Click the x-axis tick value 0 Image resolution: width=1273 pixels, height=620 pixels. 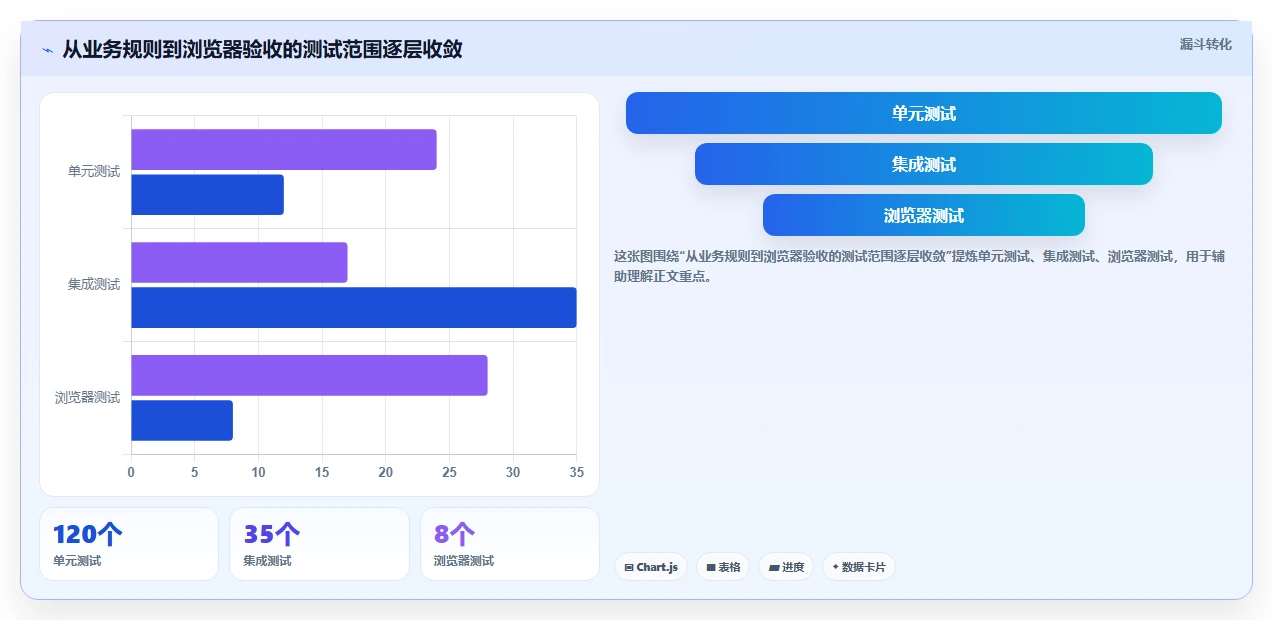(131, 472)
